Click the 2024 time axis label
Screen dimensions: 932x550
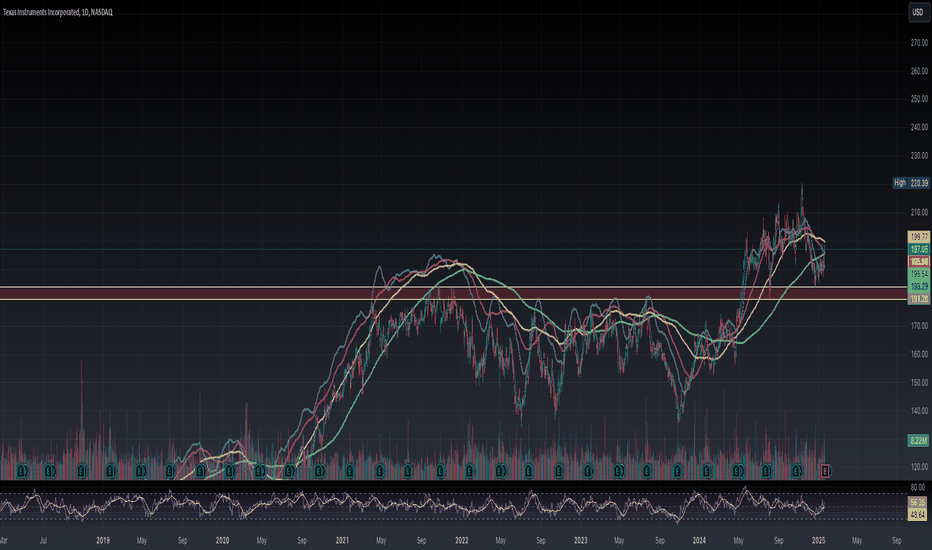point(699,540)
